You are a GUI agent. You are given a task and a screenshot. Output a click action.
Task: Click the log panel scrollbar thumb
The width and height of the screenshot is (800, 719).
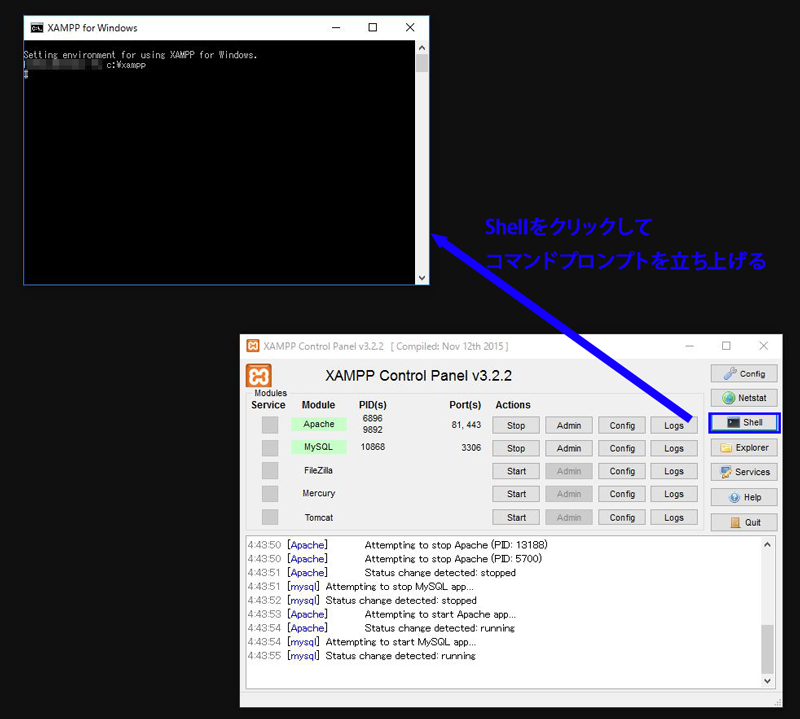pos(767,649)
